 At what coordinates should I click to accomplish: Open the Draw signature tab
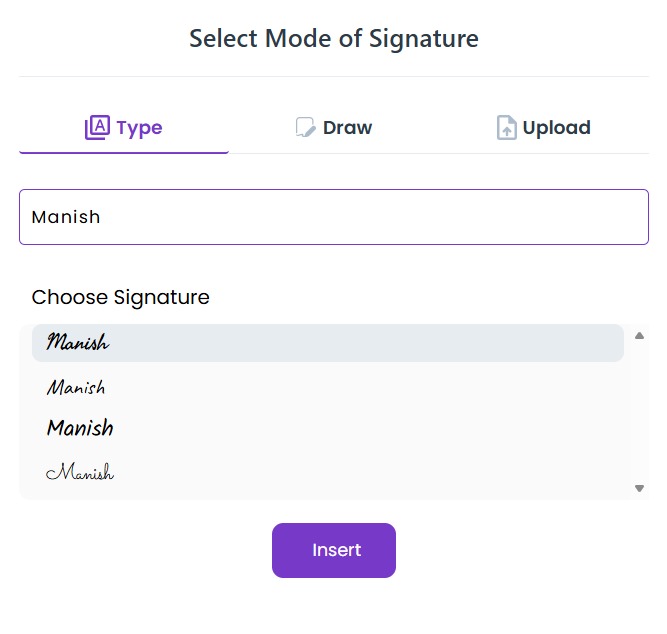(347, 128)
